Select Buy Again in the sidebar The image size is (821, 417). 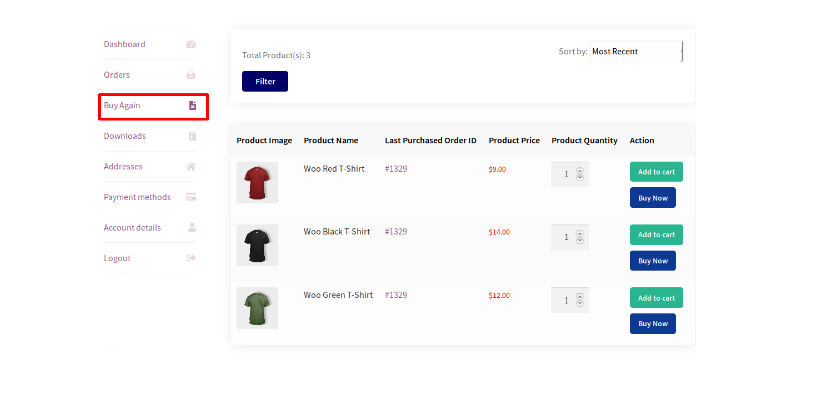tap(122, 105)
